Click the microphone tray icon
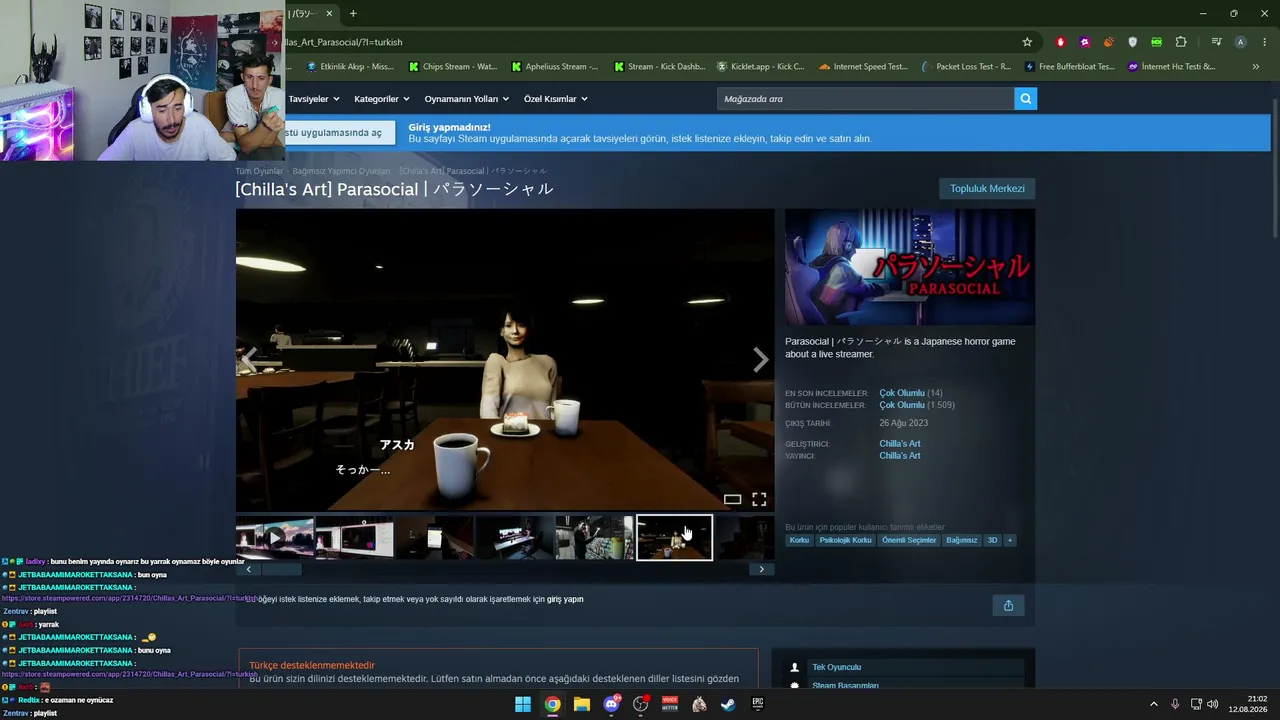1280x720 pixels. click(1175, 704)
